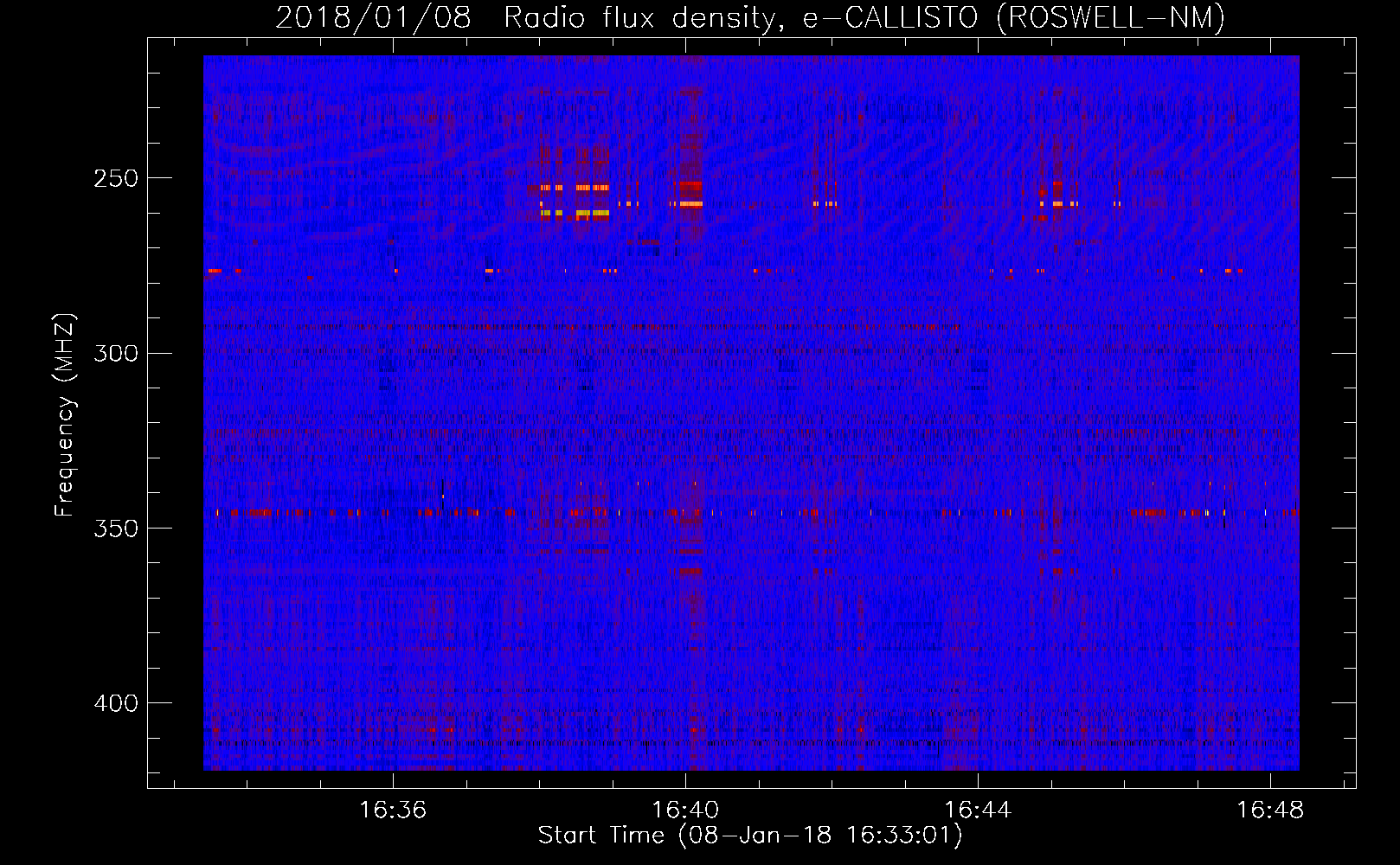Viewport: 1400px width, 865px height.
Task: Click the 'Start Time (08-Jan-18 16:33:01)' label
Action: point(750,836)
